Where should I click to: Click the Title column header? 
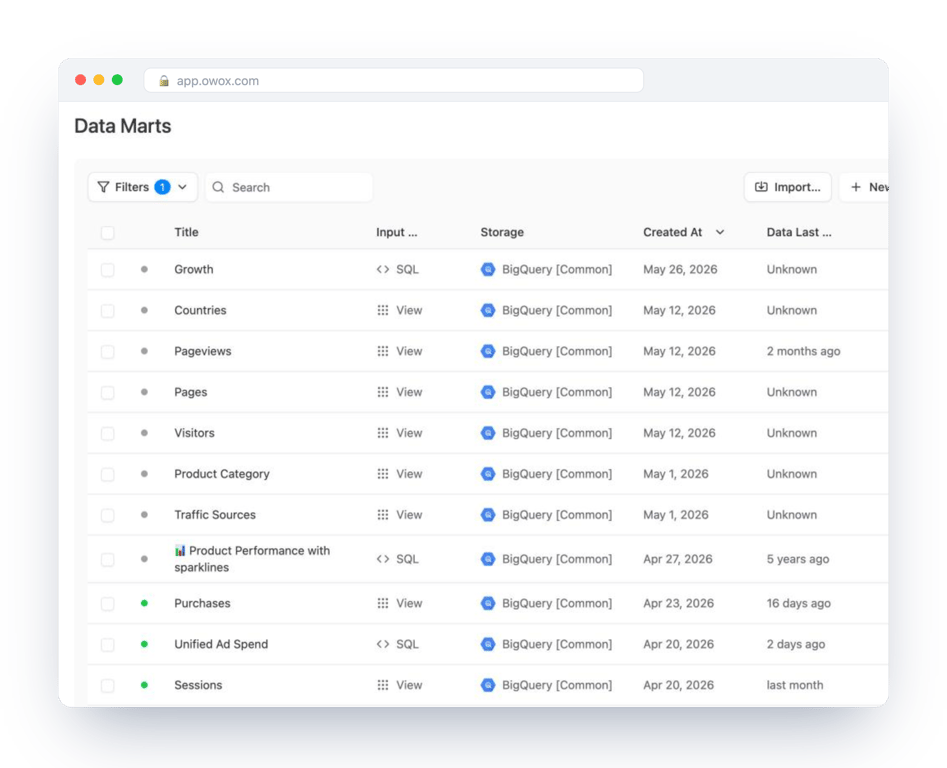coord(186,232)
